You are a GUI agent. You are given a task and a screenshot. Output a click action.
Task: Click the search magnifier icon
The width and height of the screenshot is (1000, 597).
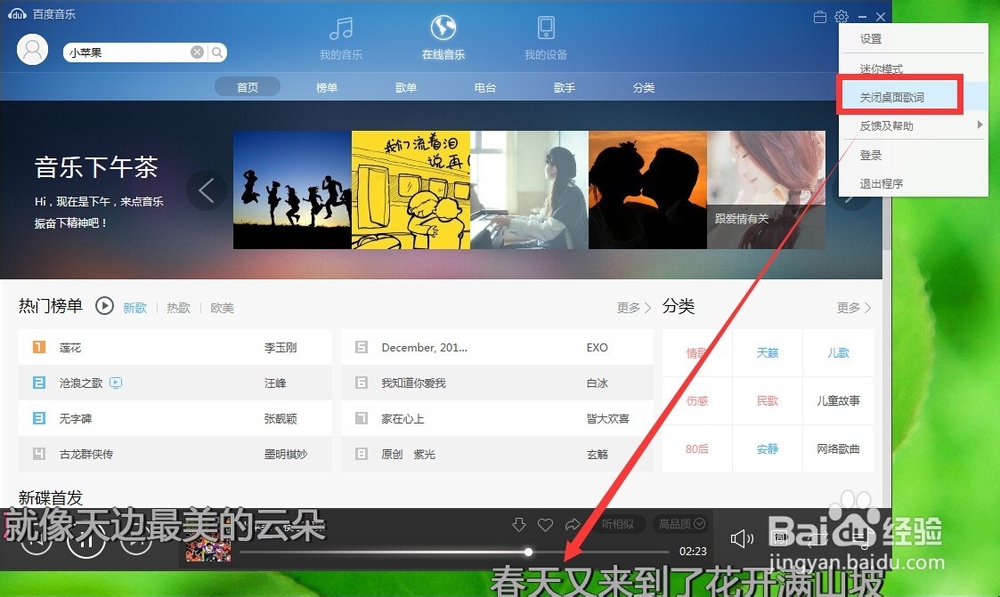[217, 52]
